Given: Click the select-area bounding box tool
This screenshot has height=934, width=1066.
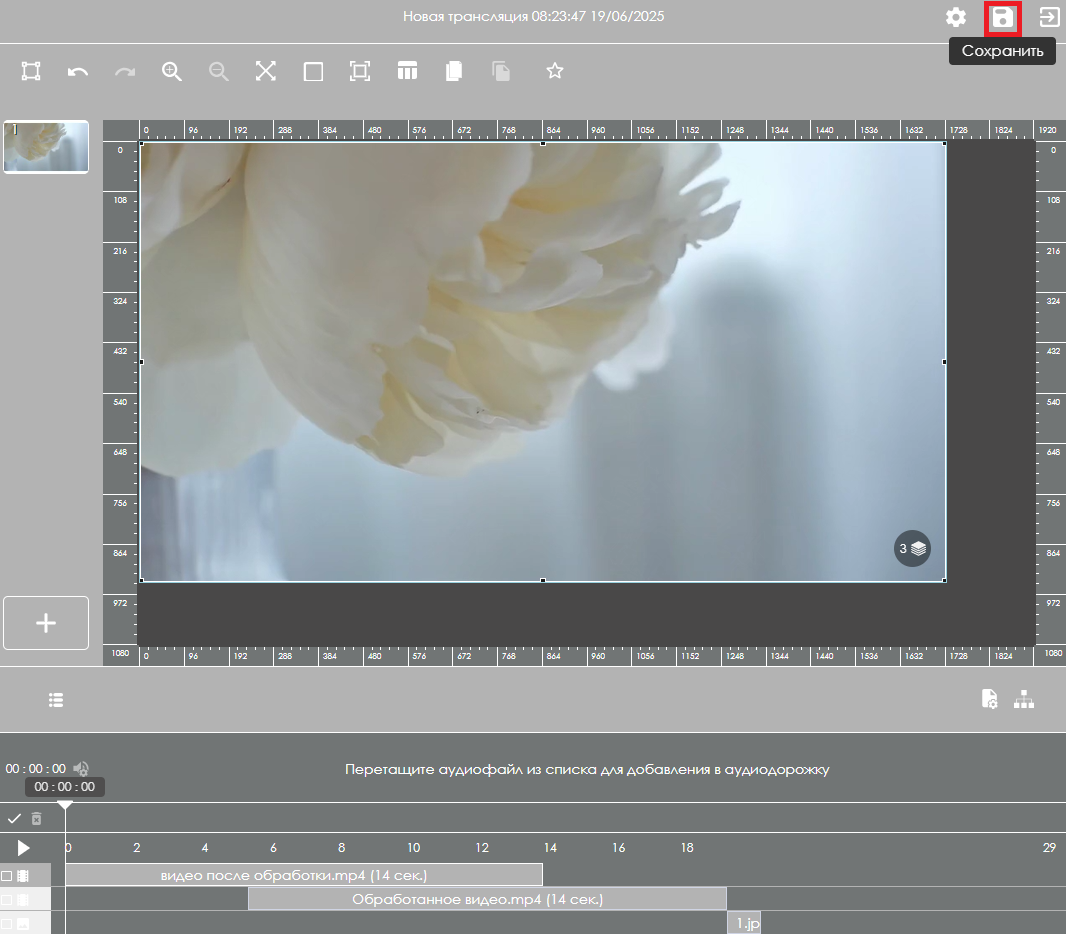Looking at the screenshot, I should pyautogui.click(x=31, y=71).
